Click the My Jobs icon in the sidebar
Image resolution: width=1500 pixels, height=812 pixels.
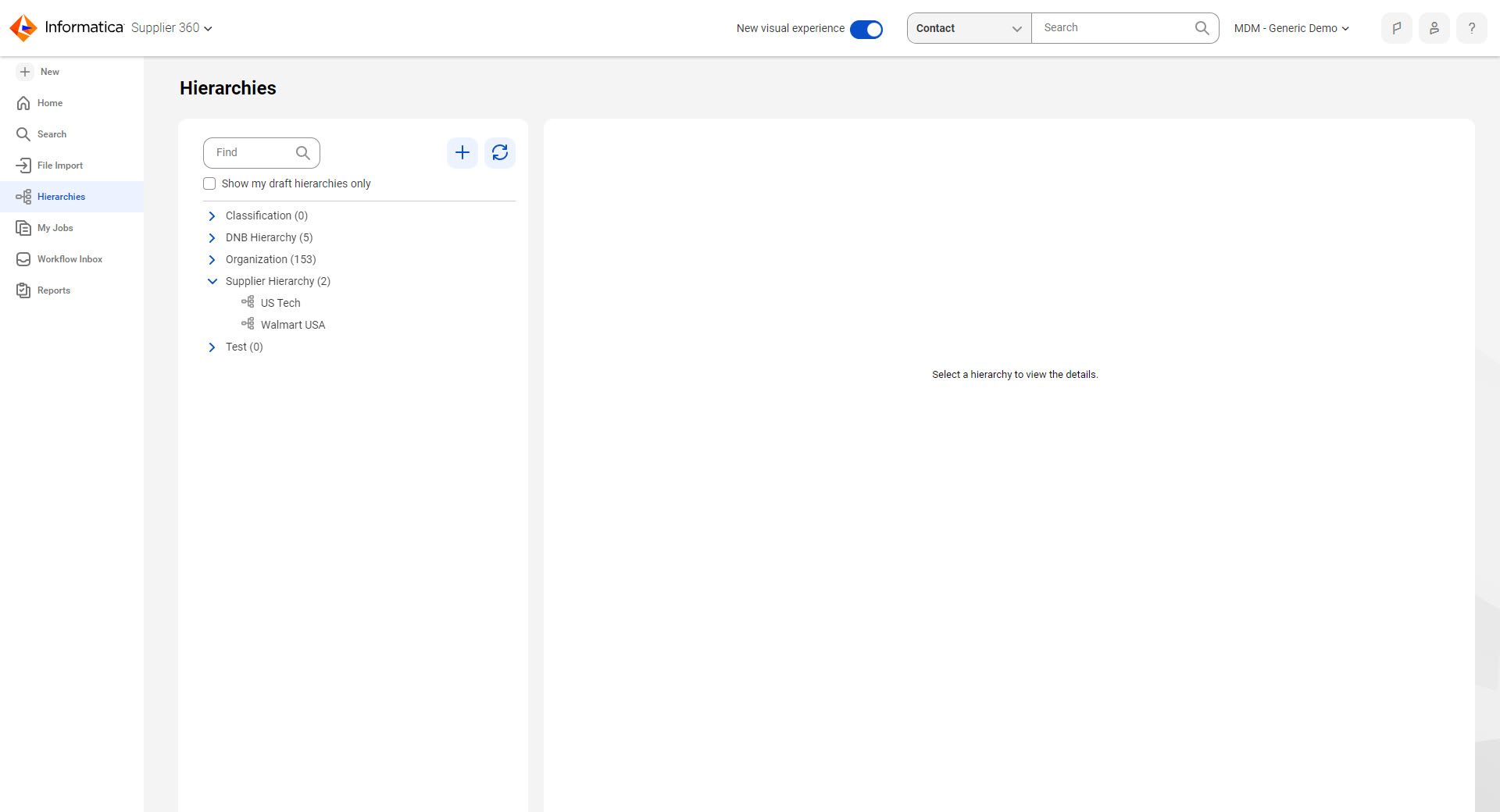(23, 228)
